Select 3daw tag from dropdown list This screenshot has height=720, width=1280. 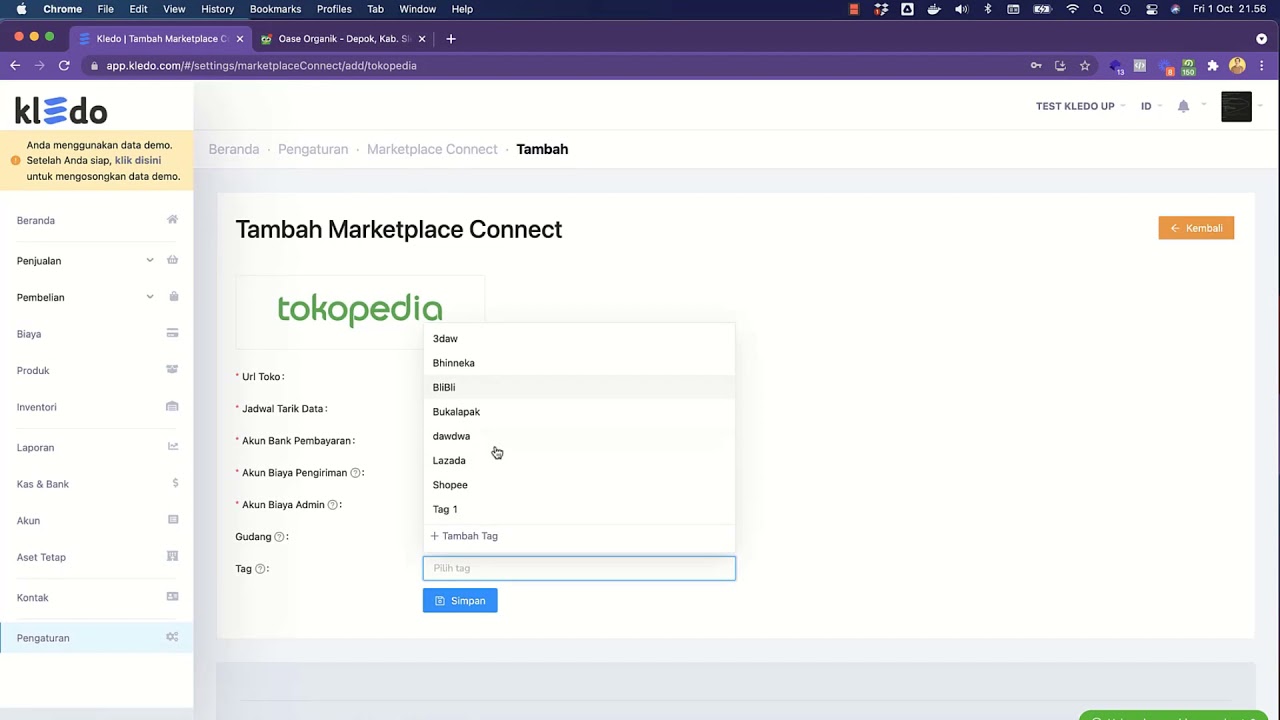tap(579, 339)
